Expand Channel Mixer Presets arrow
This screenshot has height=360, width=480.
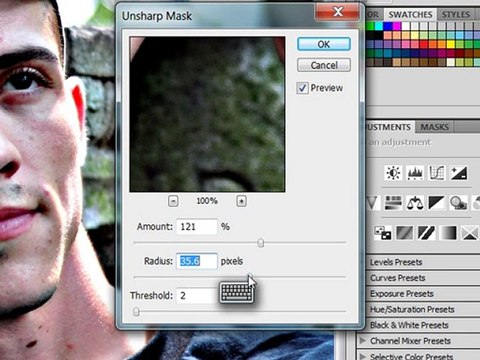(x=363, y=340)
